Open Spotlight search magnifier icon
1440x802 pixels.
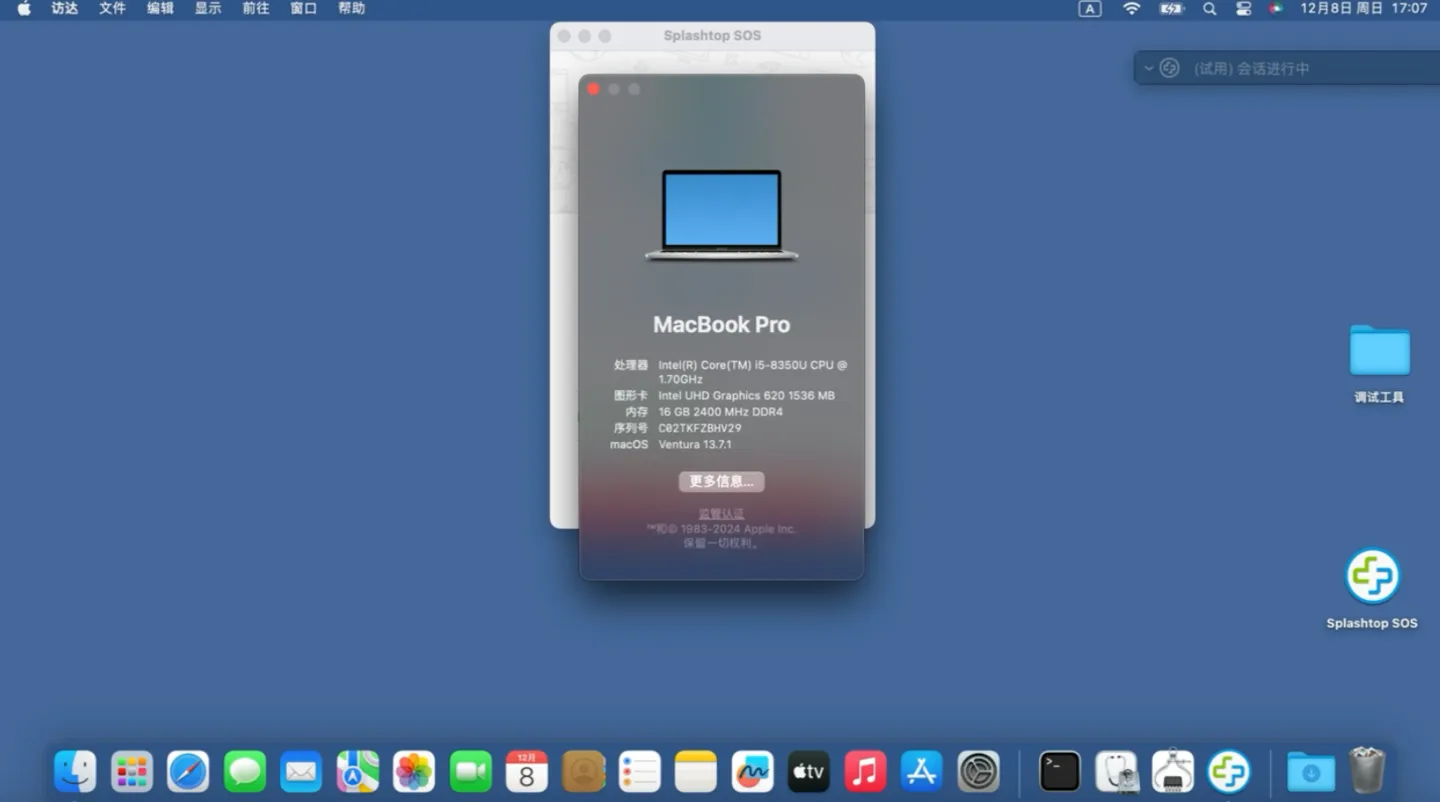(1209, 8)
